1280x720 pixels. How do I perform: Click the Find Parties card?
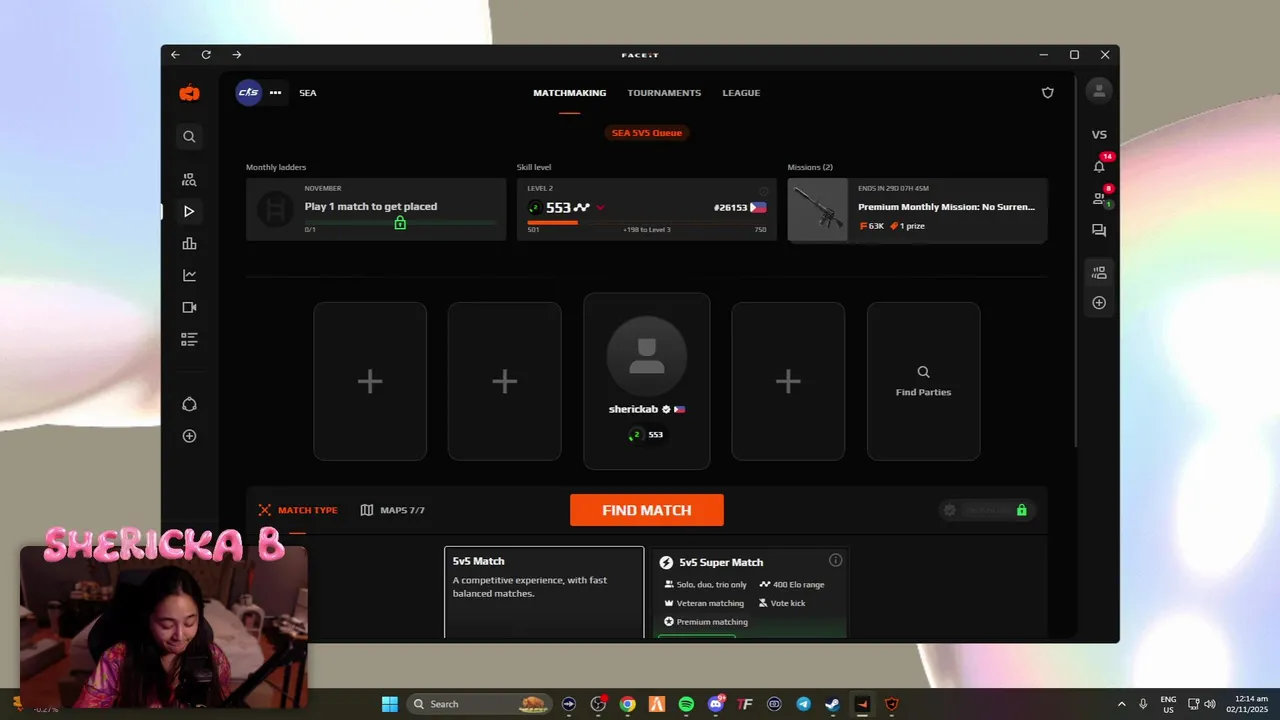tap(923, 381)
